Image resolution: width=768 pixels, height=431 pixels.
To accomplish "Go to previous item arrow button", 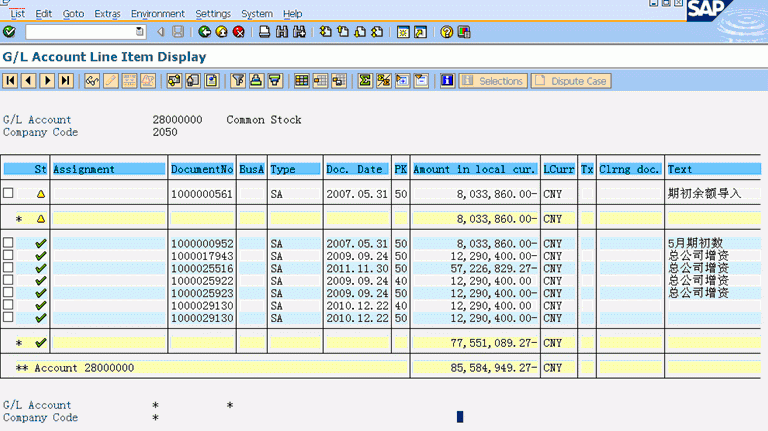I will coord(29,80).
